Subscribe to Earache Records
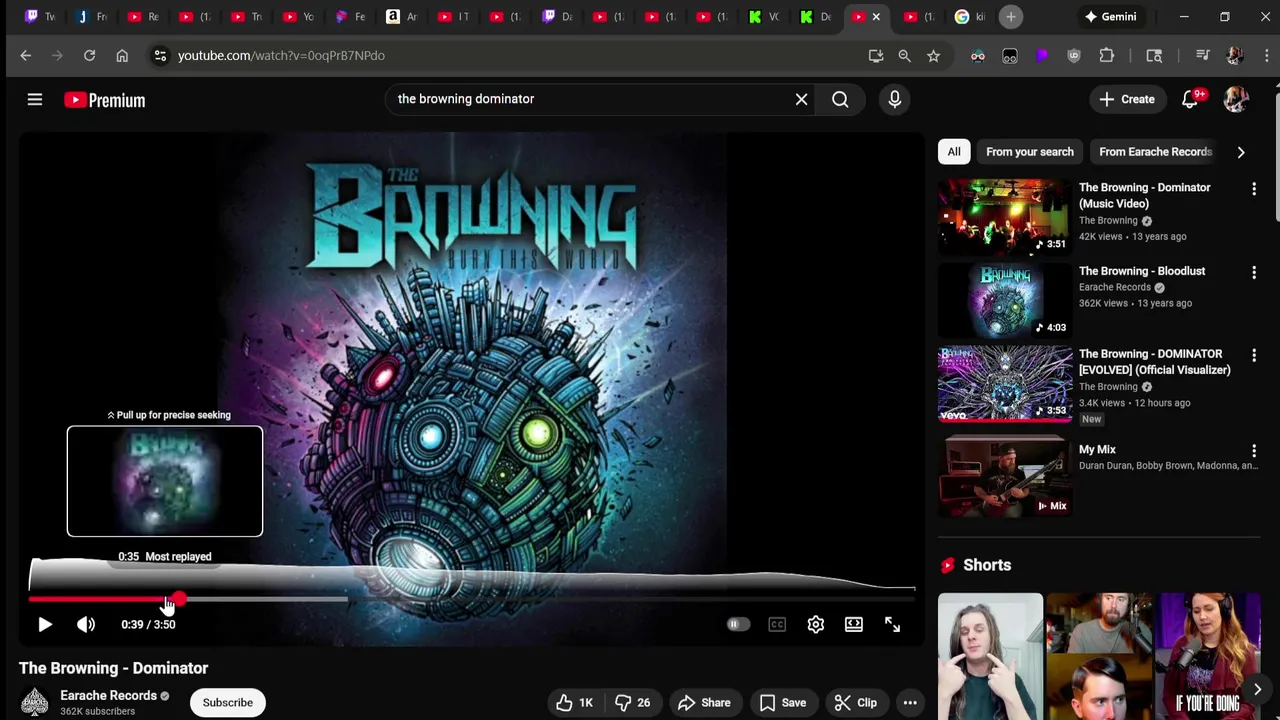Screen dimensions: 1280x720 (228, 702)
